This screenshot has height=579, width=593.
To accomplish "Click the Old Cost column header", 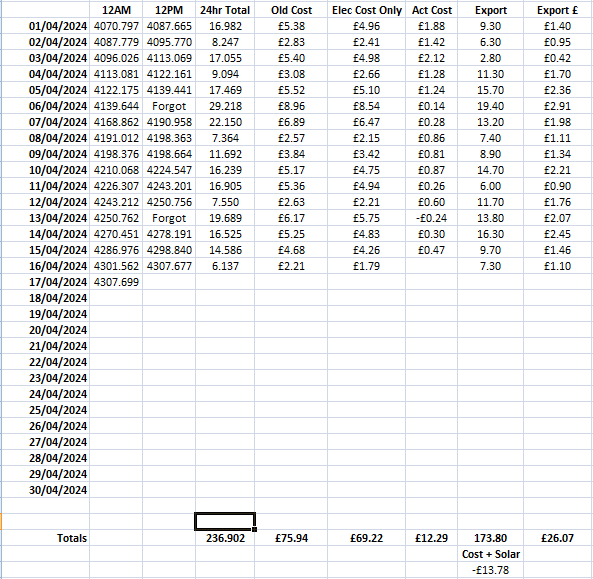I will 291,10.
